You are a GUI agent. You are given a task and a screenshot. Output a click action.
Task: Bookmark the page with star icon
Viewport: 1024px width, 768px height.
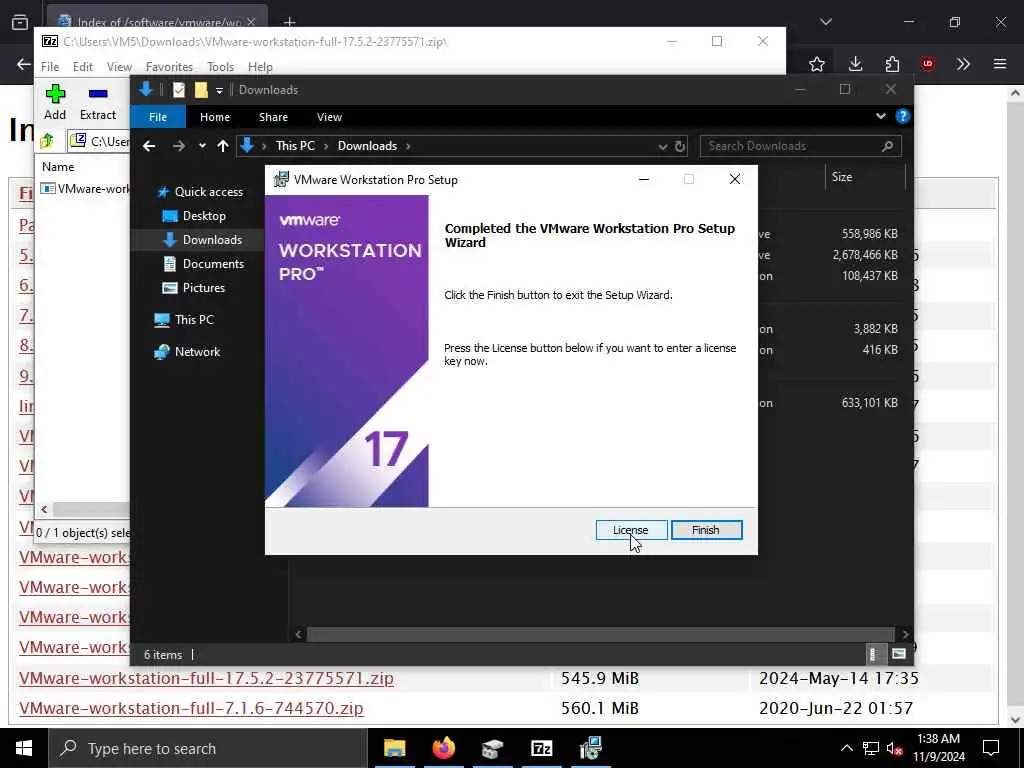pyautogui.click(x=816, y=64)
